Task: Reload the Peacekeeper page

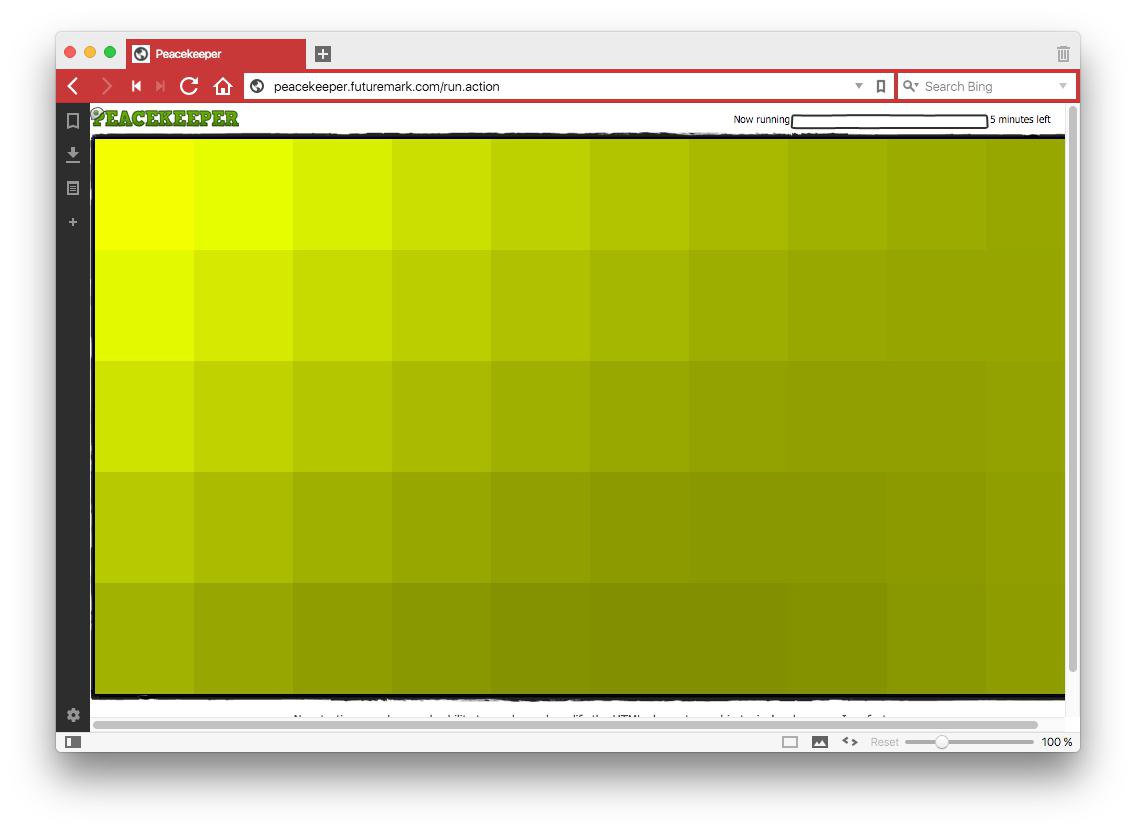Action: coord(189,86)
